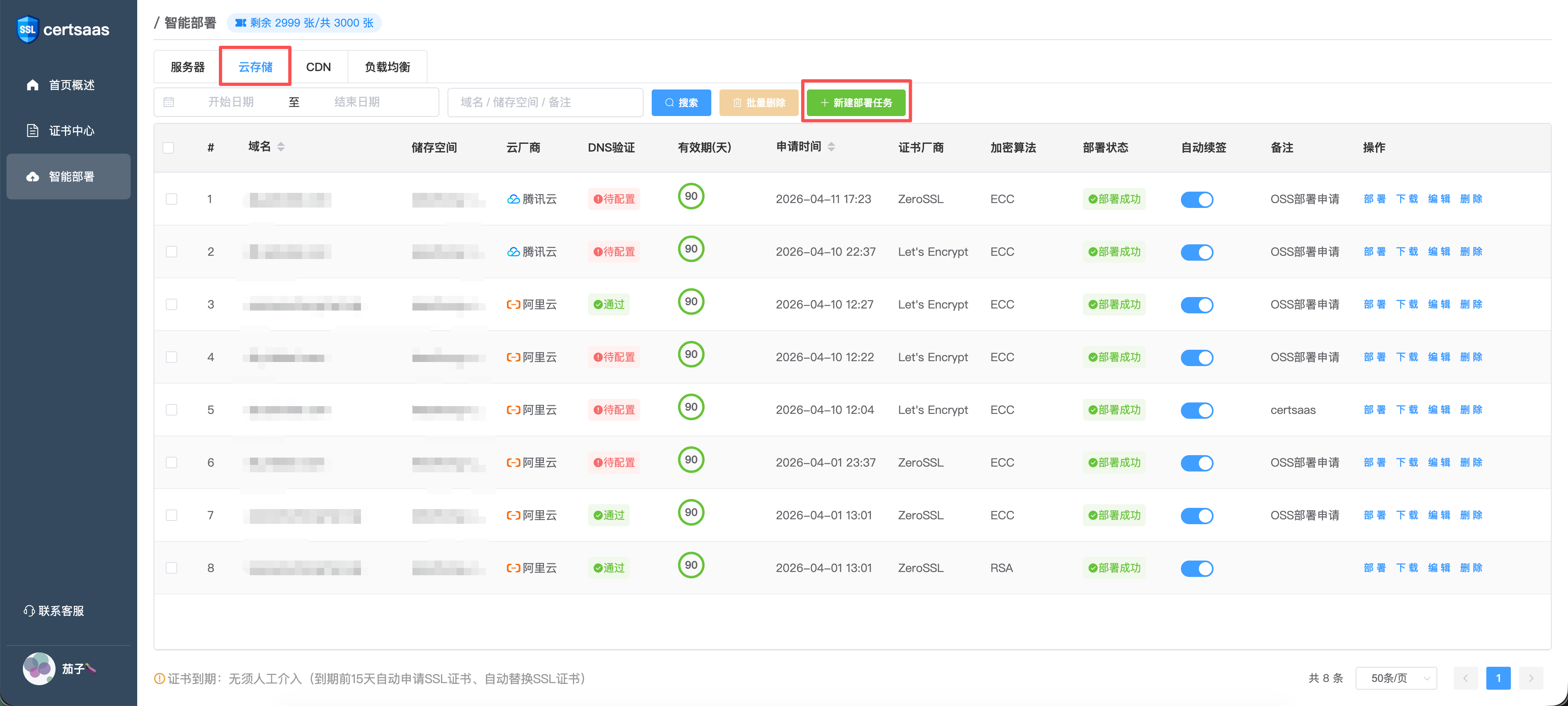Tick the checkbox for row 8

[x=171, y=568]
